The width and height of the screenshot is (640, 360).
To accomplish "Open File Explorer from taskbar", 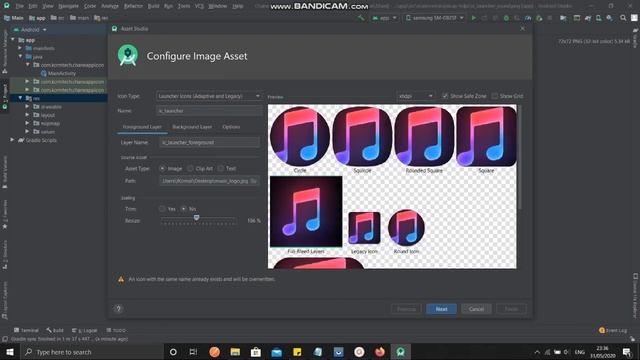I will [235, 352].
